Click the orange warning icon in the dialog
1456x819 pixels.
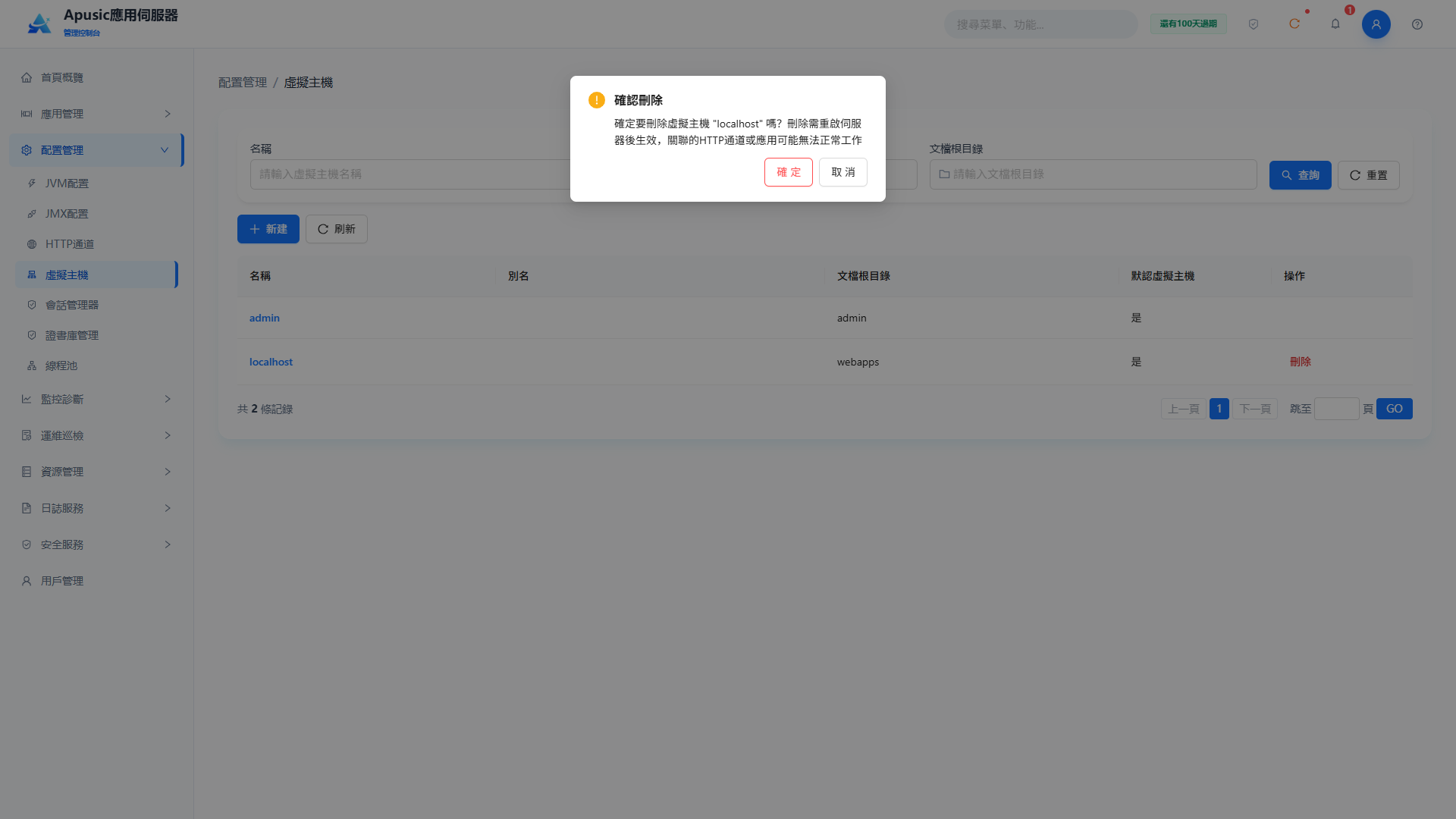click(x=597, y=100)
